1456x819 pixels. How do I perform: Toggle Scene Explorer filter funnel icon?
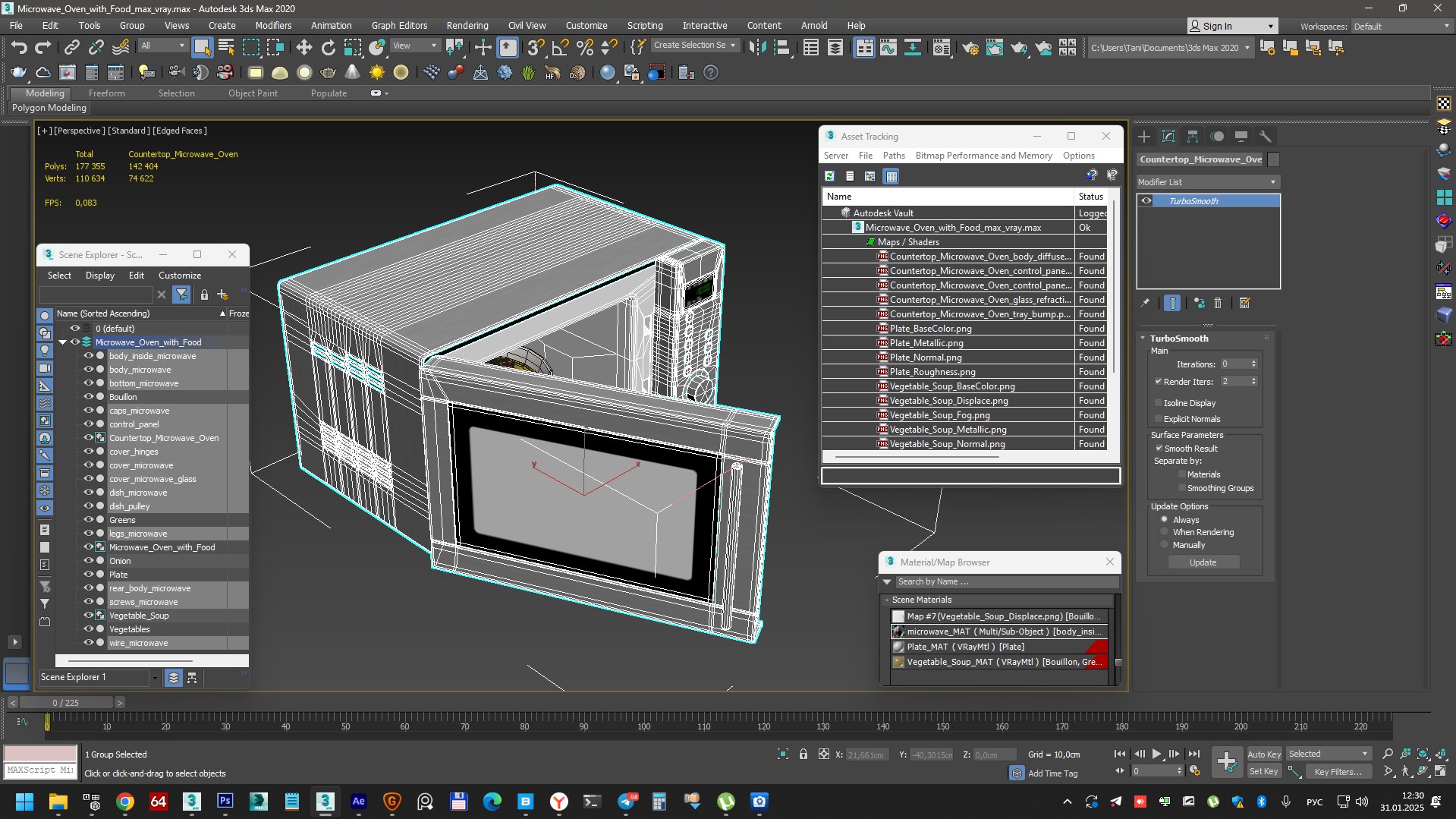tap(181, 295)
